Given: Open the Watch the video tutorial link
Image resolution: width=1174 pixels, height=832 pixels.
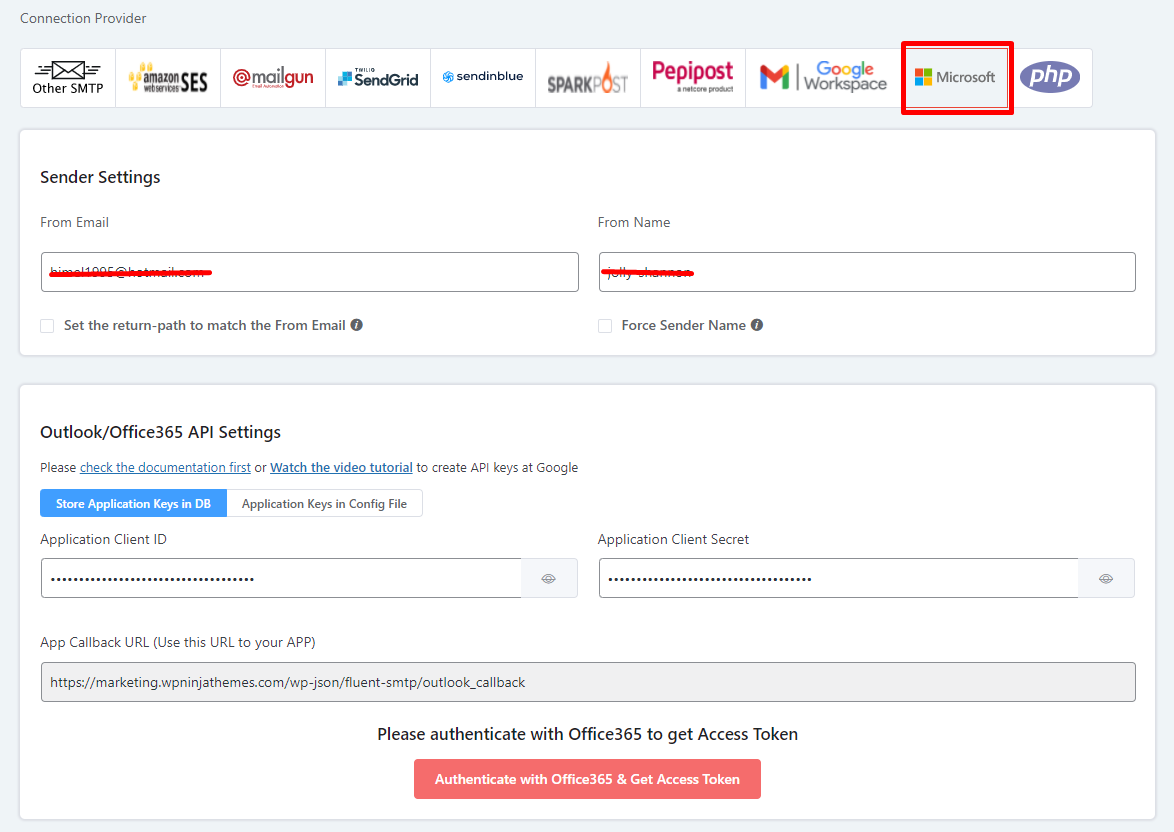Looking at the screenshot, I should coord(341,467).
